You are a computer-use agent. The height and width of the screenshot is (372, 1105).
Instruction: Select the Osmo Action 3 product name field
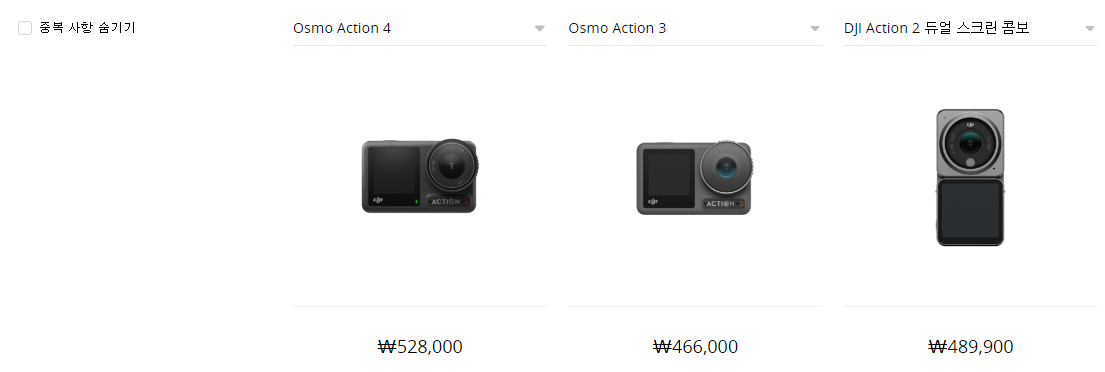coord(695,29)
